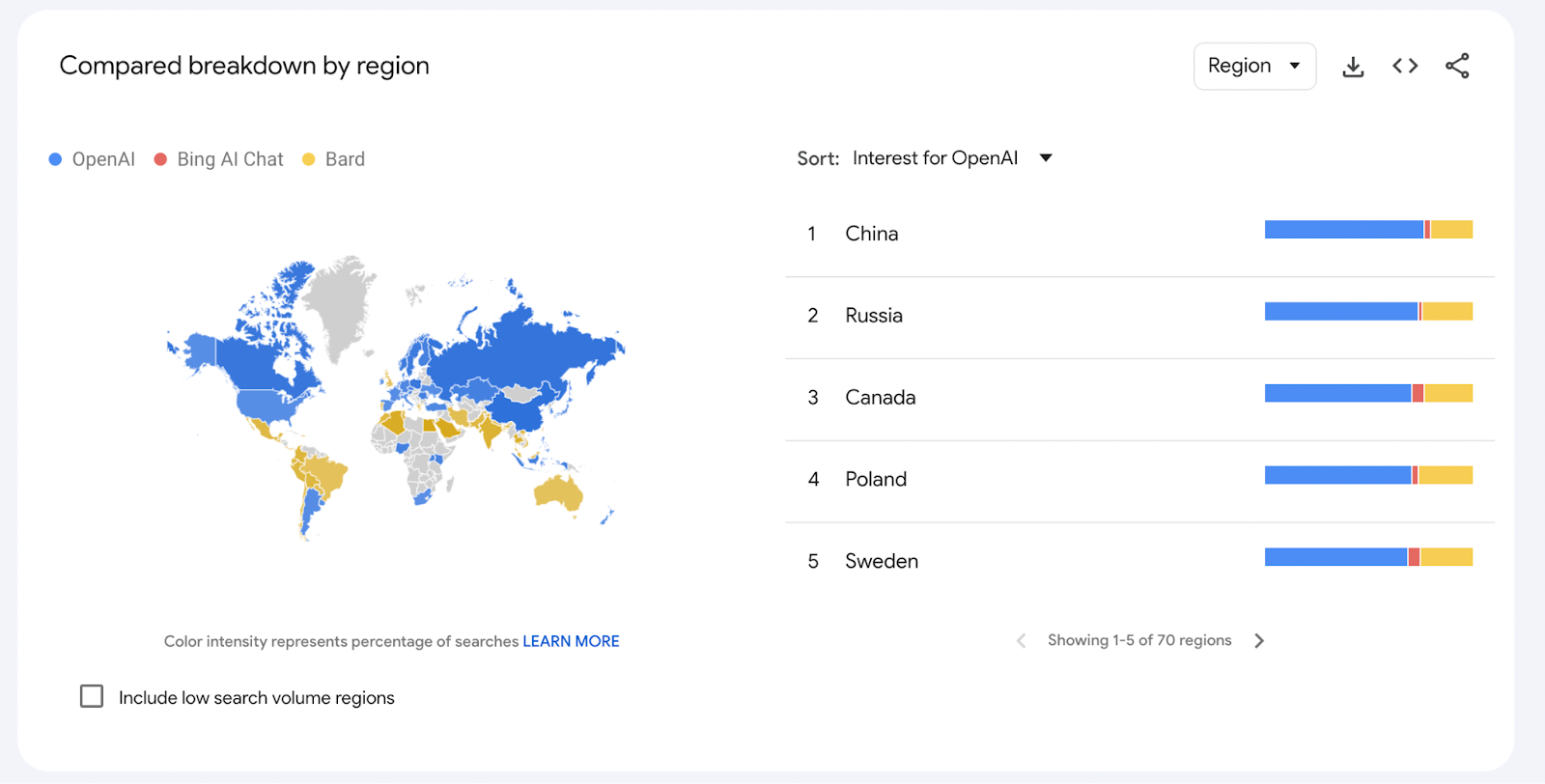Screen dimensions: 1545x784
Task: Click the Canada region entry
Action: (x=880, y=398)
